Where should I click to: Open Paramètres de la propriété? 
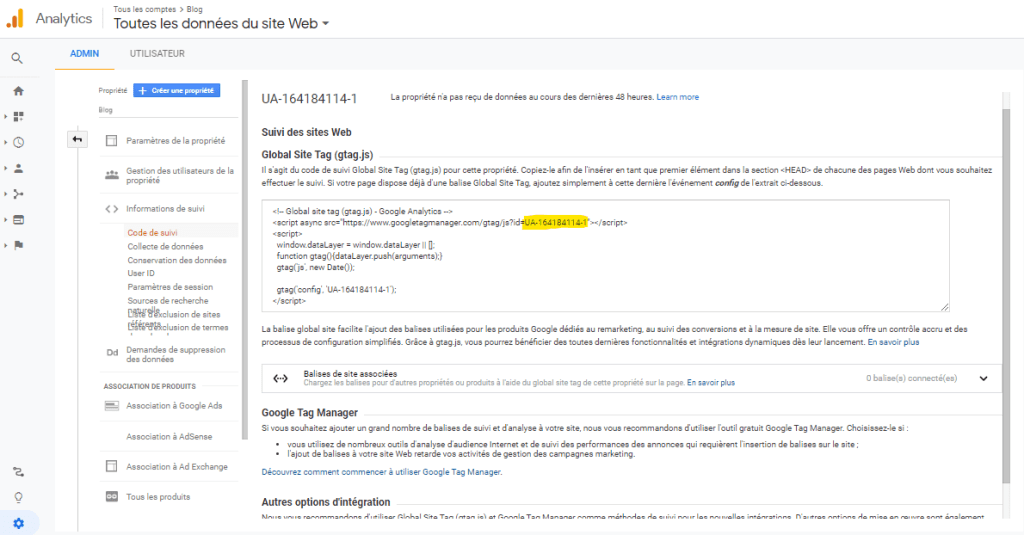pyautogui.click(x=175, y=140)
